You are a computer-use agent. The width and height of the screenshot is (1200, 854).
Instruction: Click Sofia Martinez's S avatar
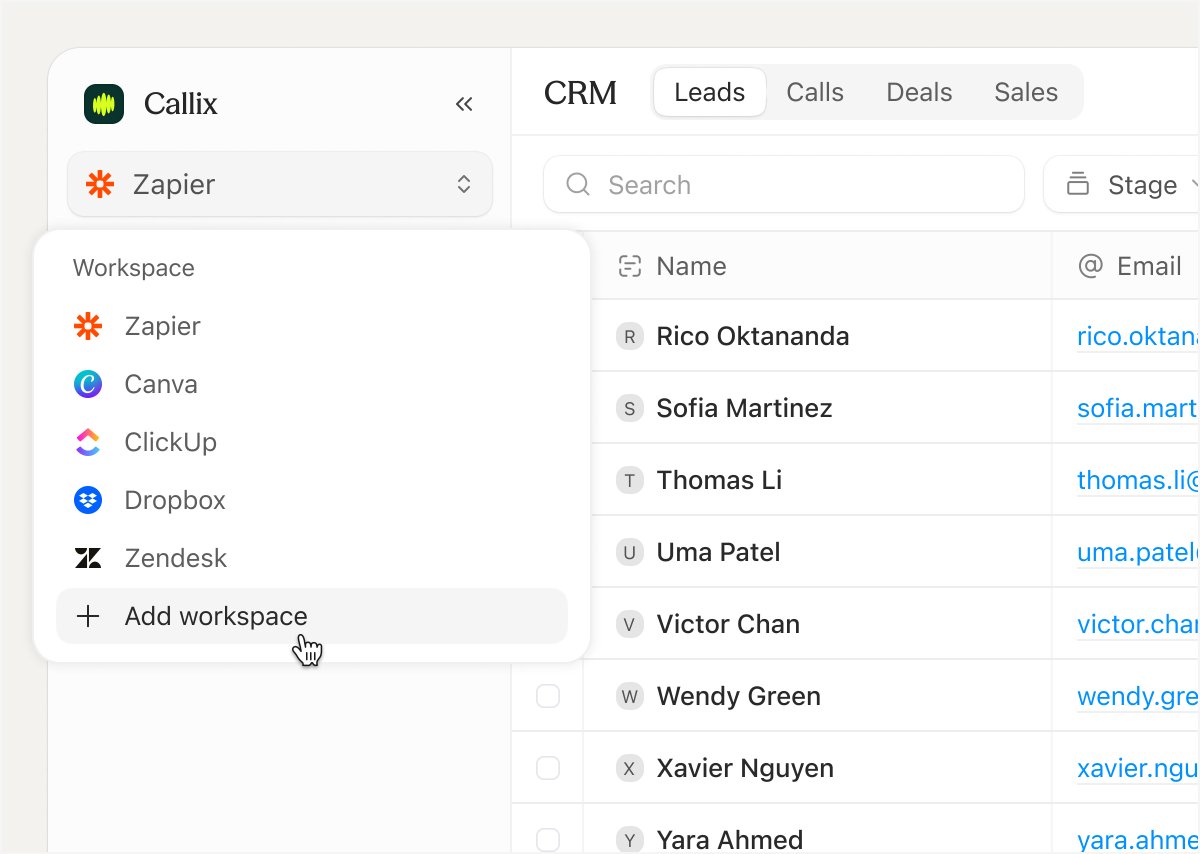629,408
